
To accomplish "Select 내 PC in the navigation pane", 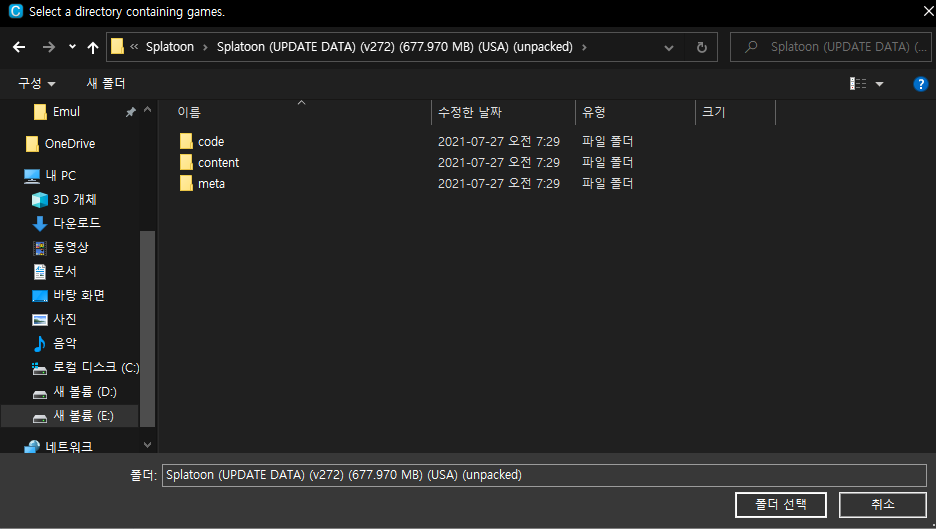I will [61, 176].
